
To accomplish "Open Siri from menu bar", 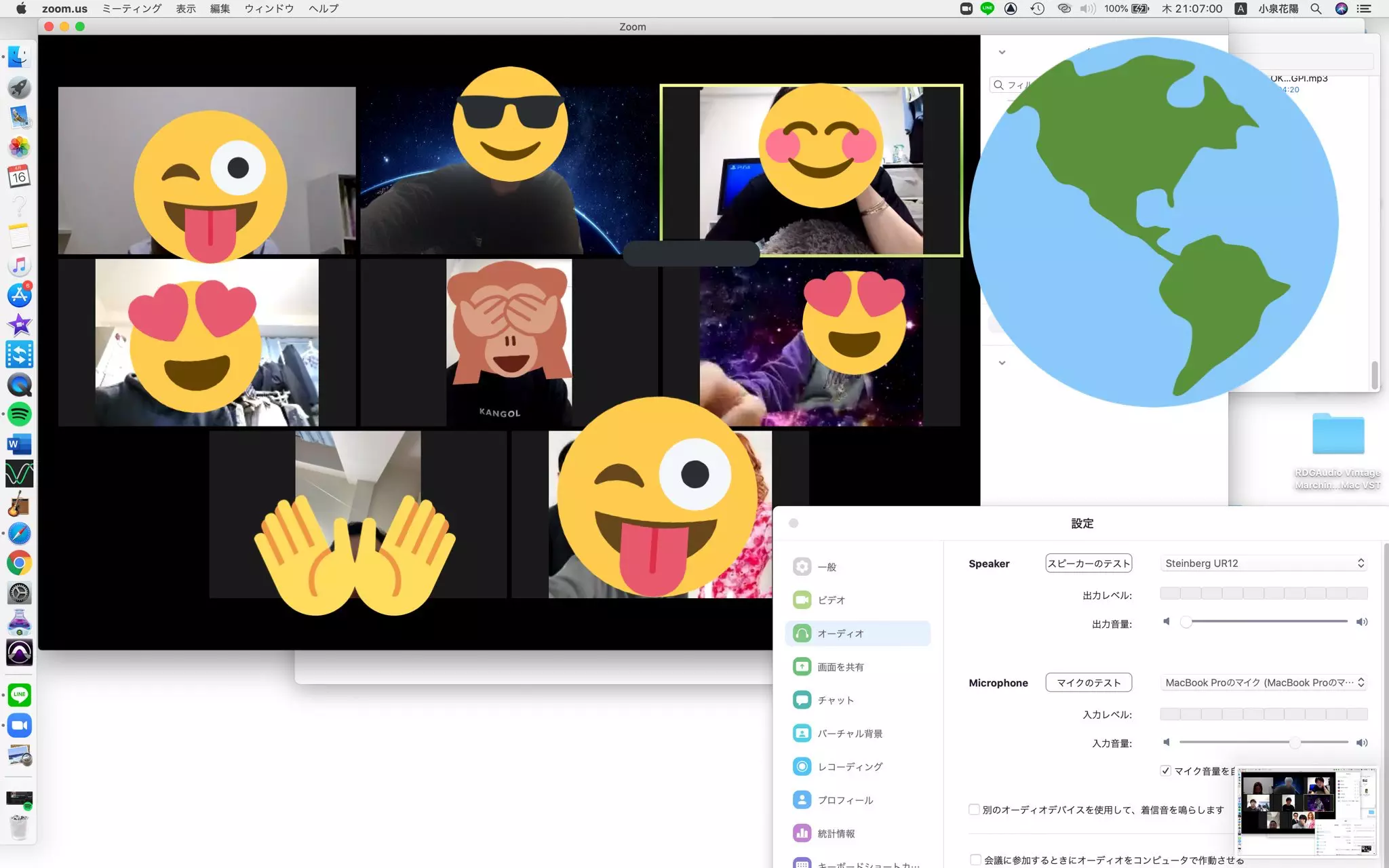I will (x=1341, y=9).
